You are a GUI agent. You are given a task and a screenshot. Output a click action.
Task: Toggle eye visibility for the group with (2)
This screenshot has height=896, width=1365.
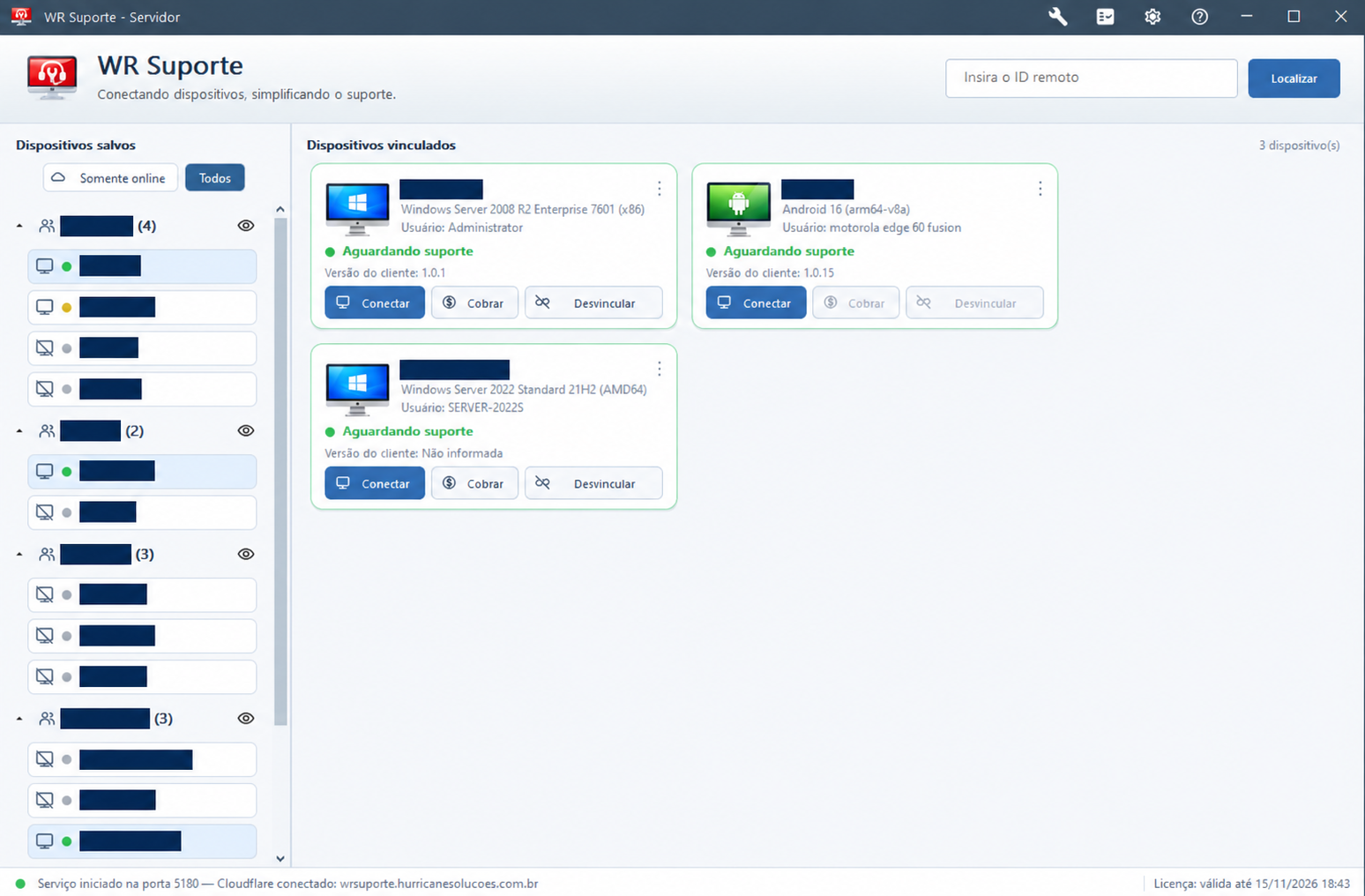tap(246, 430)
